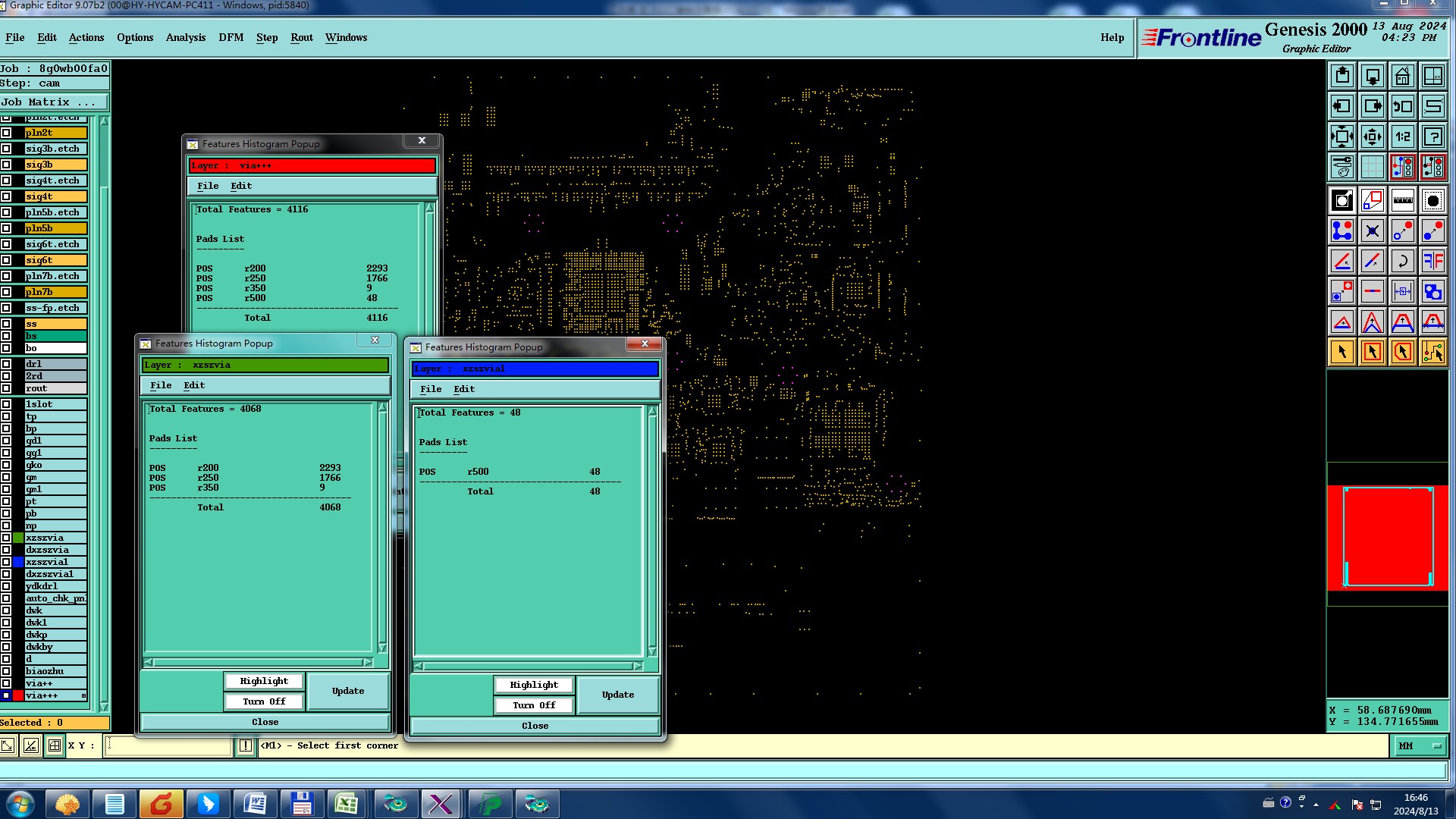Click the Help menu button
1456x819 pixels.
click(x=1112, y=37)
